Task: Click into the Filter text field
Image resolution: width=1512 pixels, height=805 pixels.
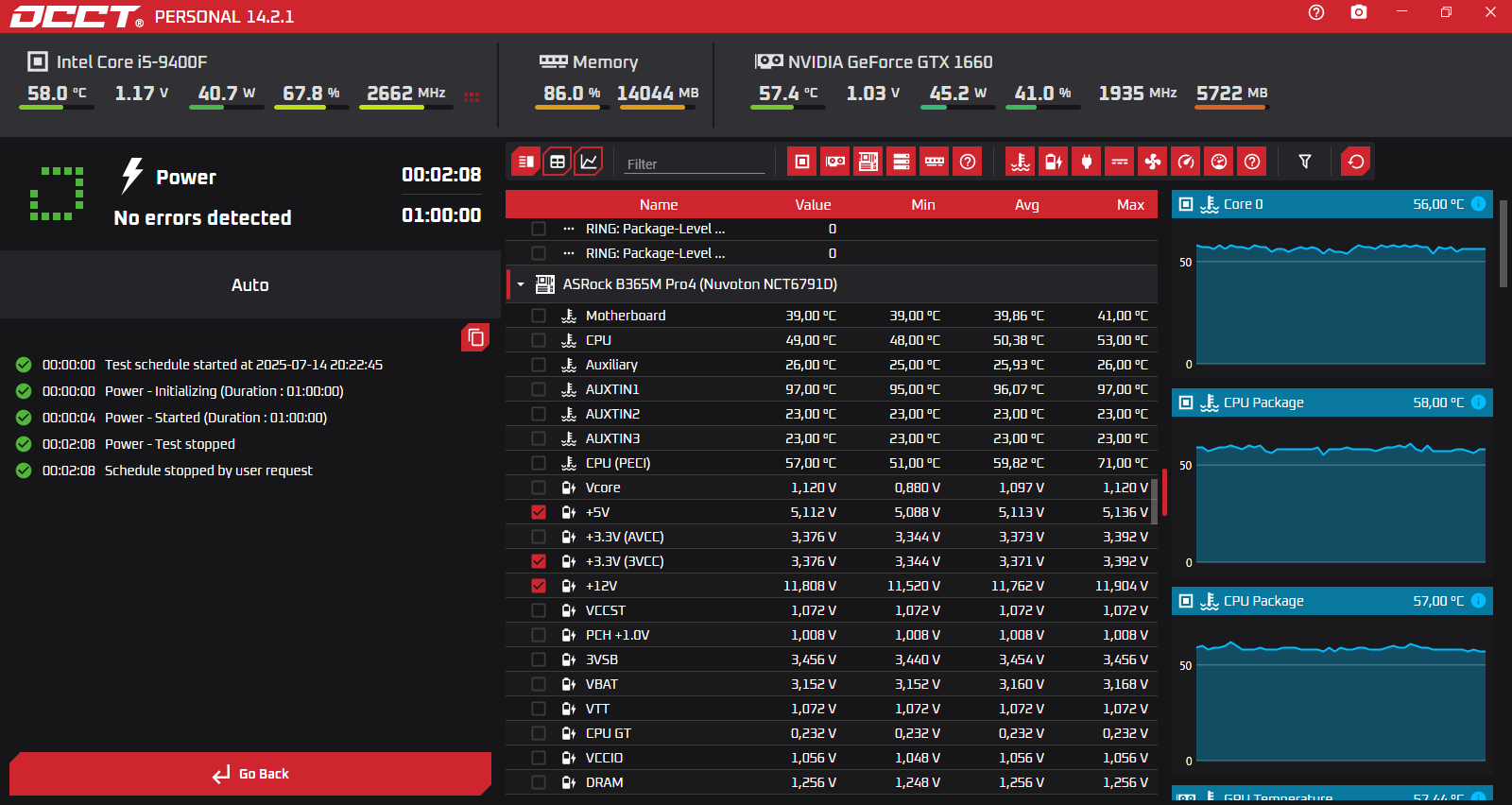Action: coord(695,163)
